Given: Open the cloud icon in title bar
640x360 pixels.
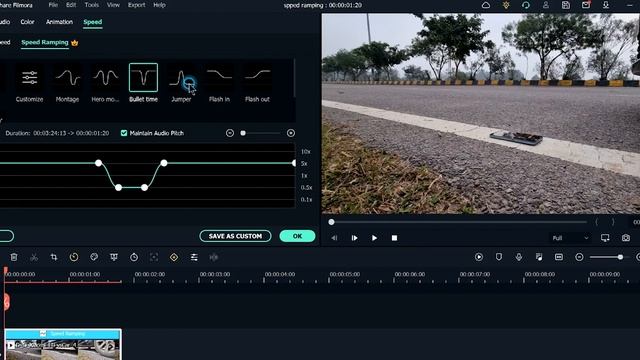Looking at the screenshot, I should [486, 5].
